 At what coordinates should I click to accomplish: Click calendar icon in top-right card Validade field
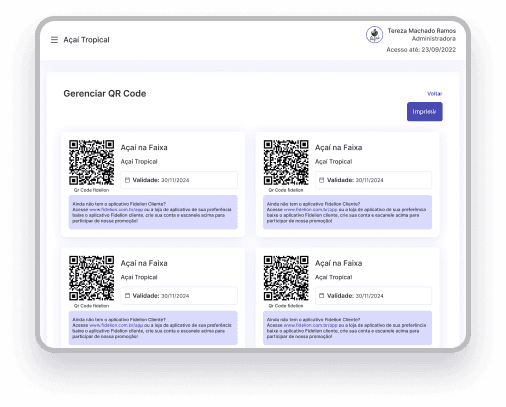pyautogui.click(x=321, y=180)
